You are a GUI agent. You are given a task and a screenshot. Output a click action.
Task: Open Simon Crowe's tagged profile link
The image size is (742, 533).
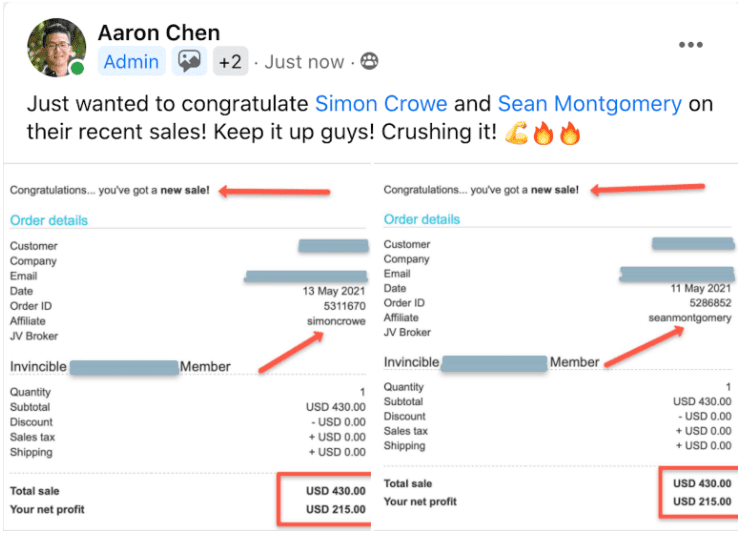point(381,104)
